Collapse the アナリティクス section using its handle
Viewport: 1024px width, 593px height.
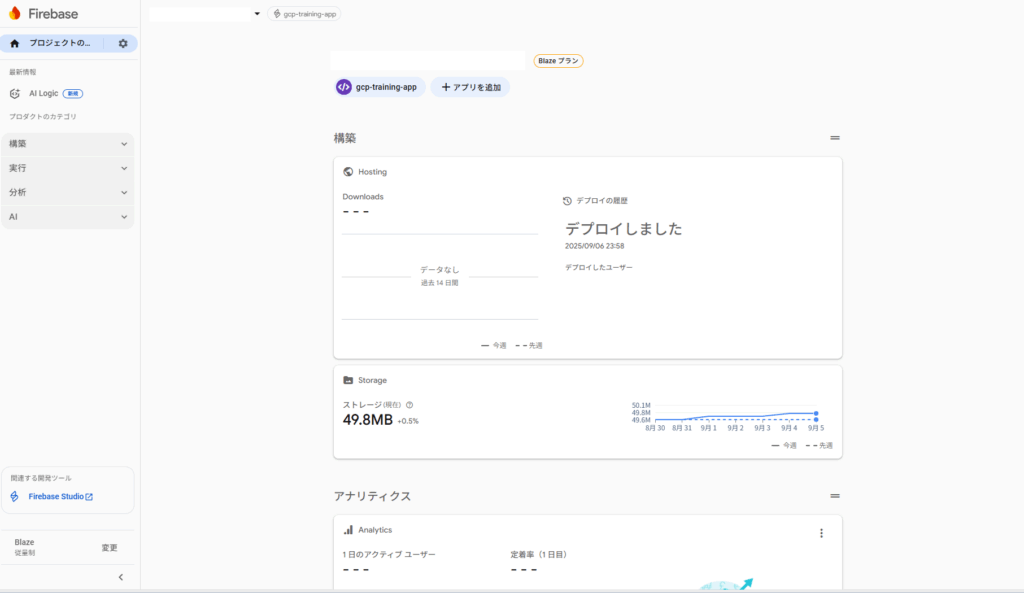tap(834, 496)
